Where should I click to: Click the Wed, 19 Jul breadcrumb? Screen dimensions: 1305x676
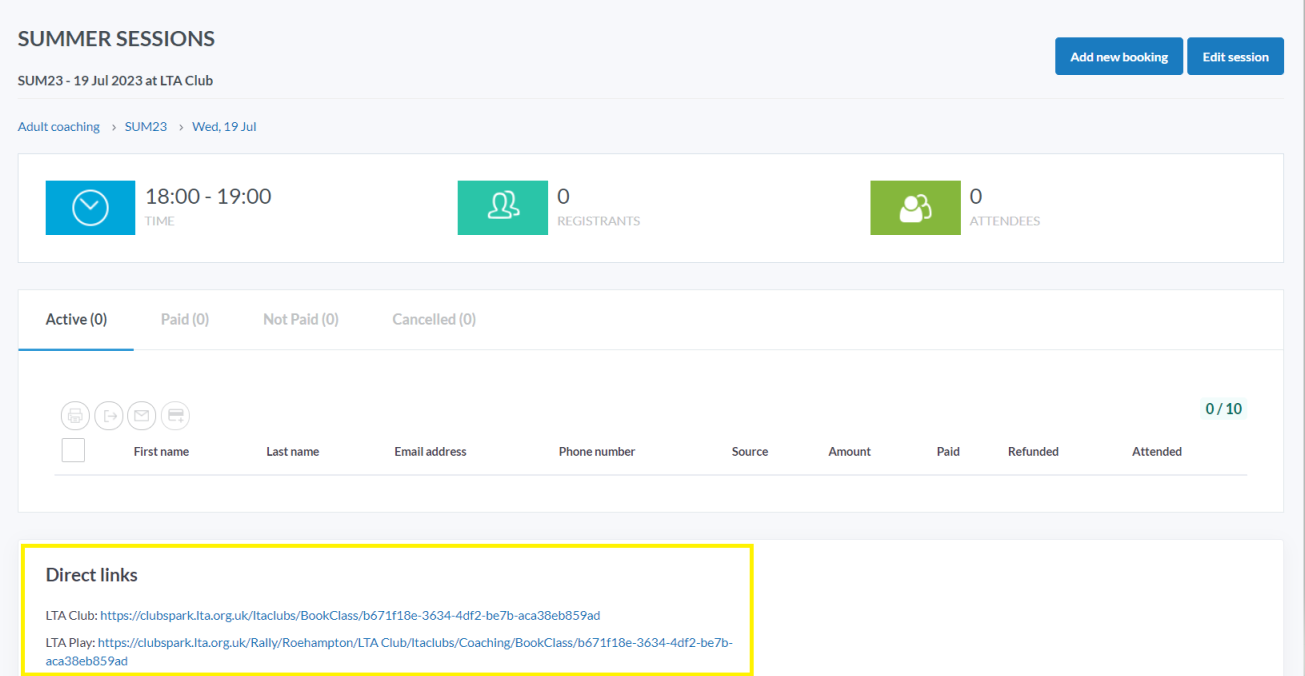click(x=224, y=127)
